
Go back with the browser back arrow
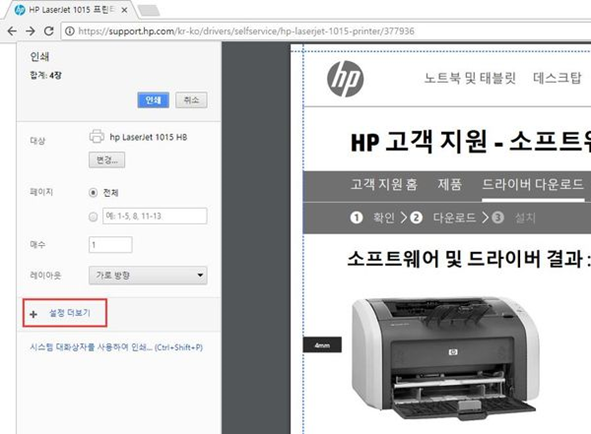(x=12, y=31)
